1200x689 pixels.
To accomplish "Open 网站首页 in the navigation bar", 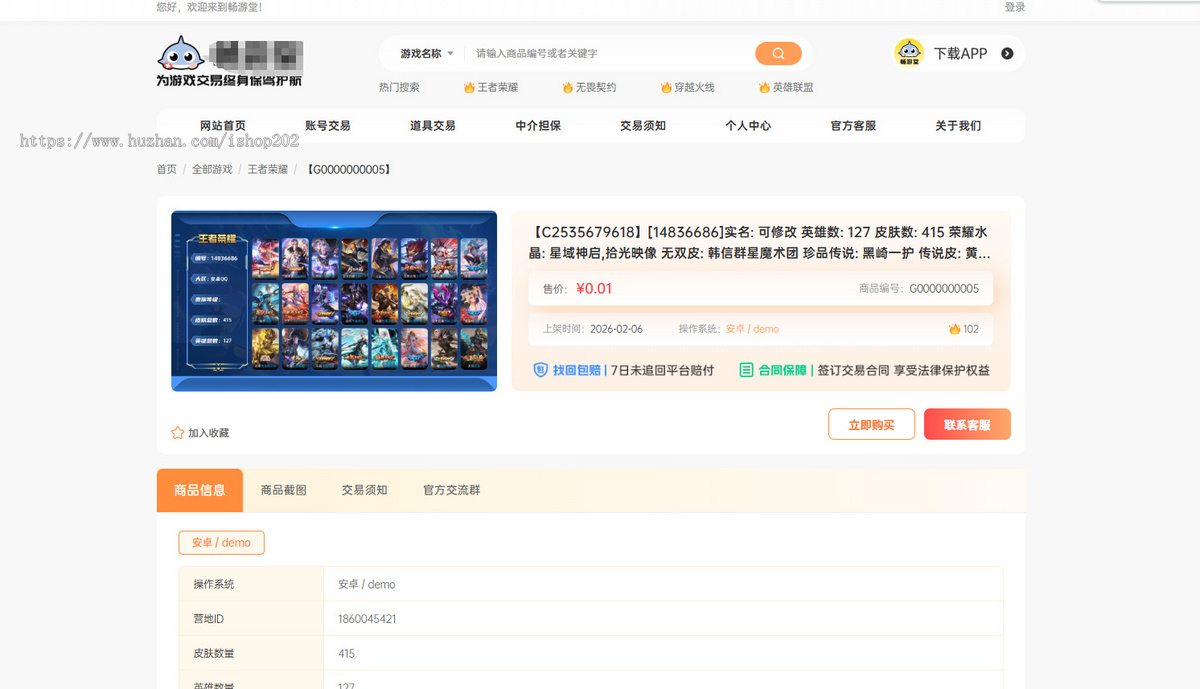I will [222, 126].
